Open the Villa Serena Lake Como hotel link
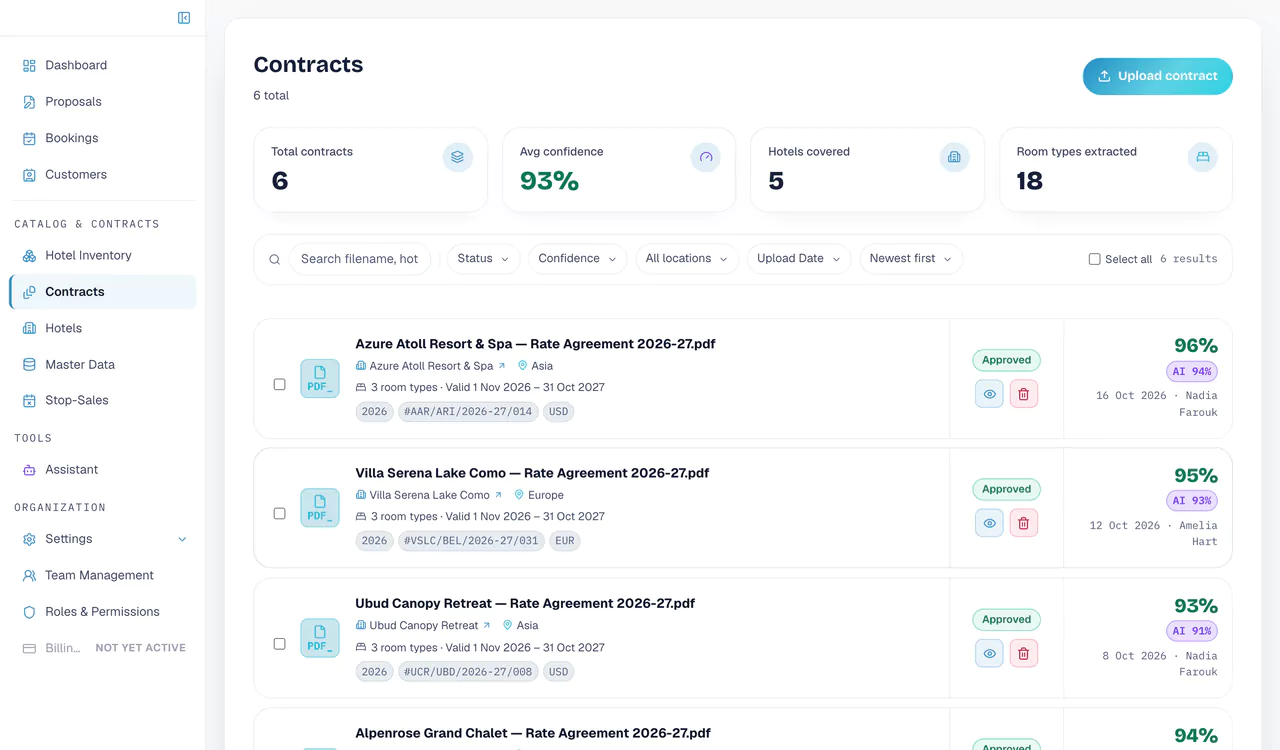Image resolution: width=1280 pixels, height=750 pixels. 431,495
